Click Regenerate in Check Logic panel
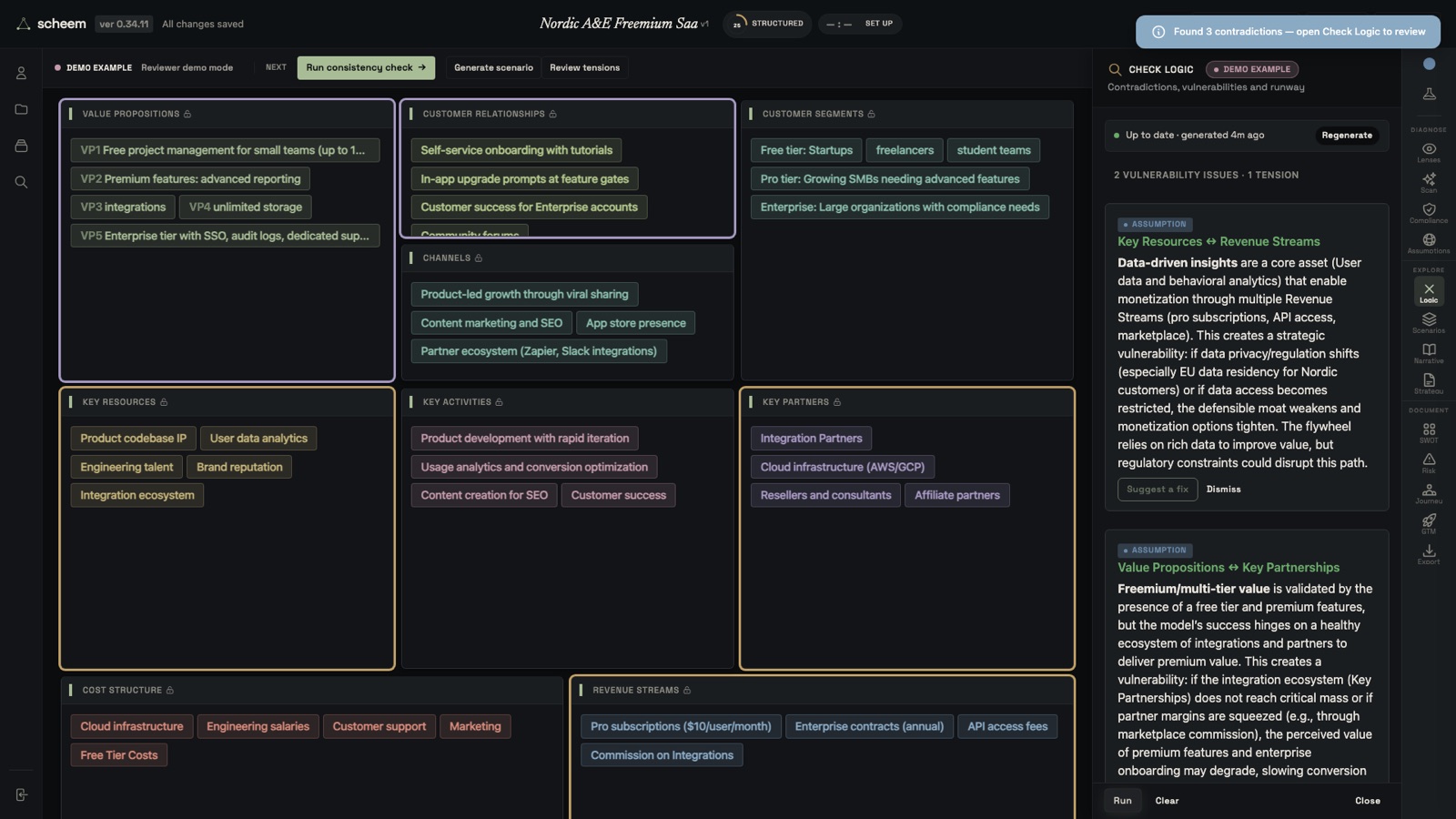The image size is (1456, 819). tap(1347, 136)
